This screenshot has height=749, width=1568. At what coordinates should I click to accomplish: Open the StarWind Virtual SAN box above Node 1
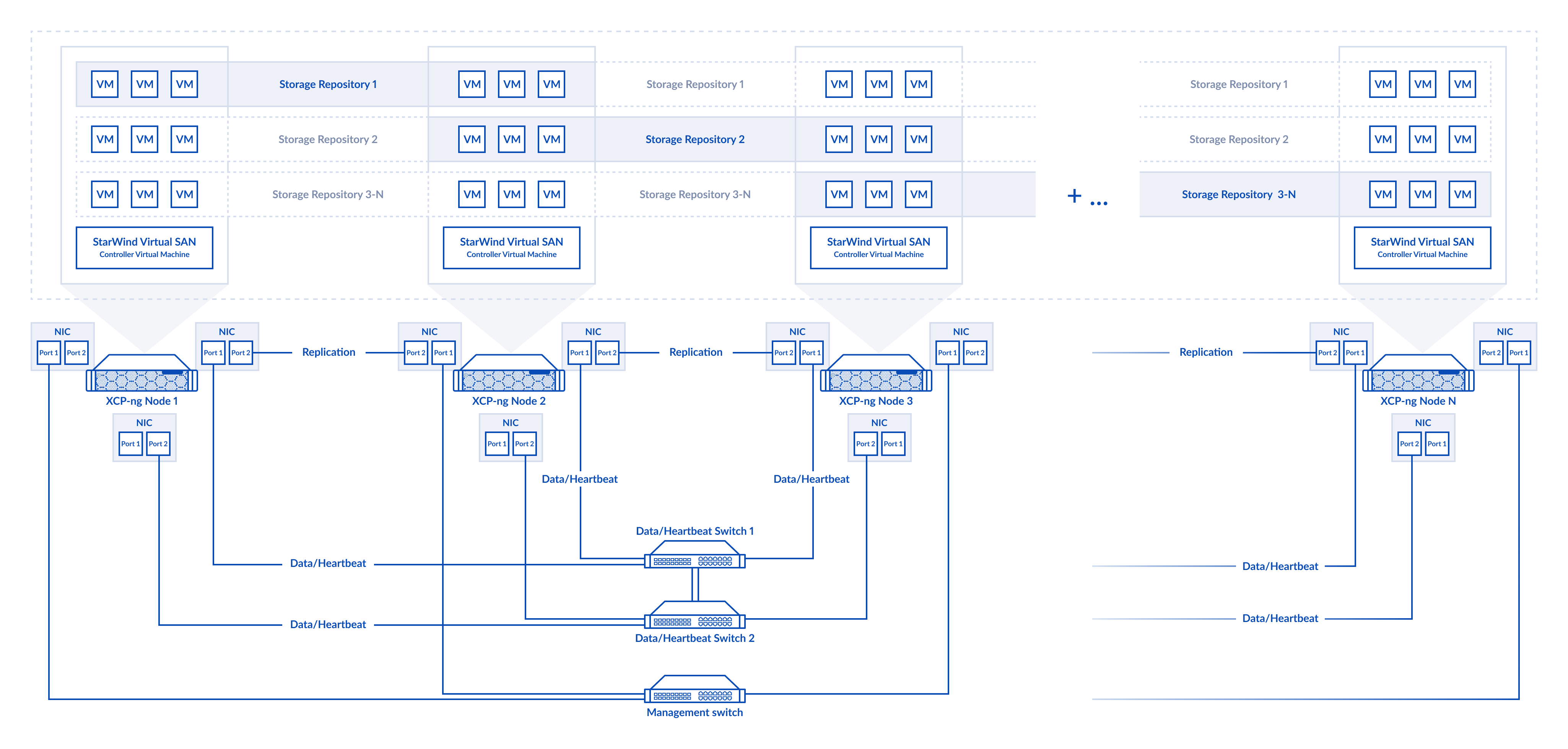click(144, 248)
